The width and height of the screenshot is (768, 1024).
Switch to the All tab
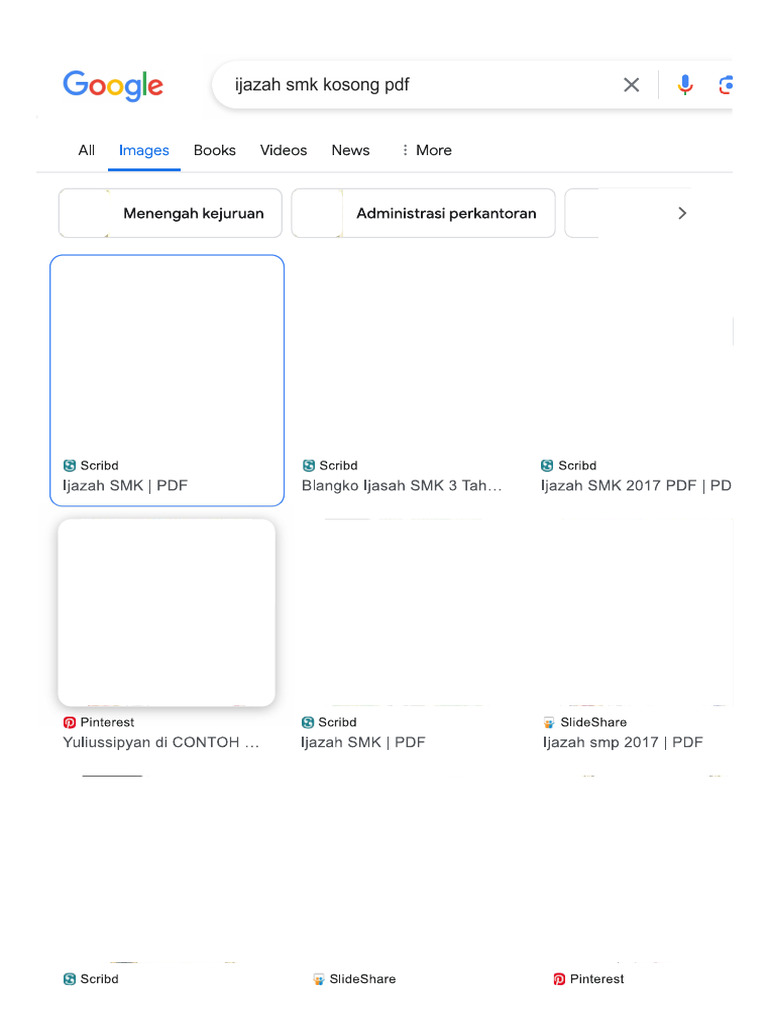click(87, 150)
